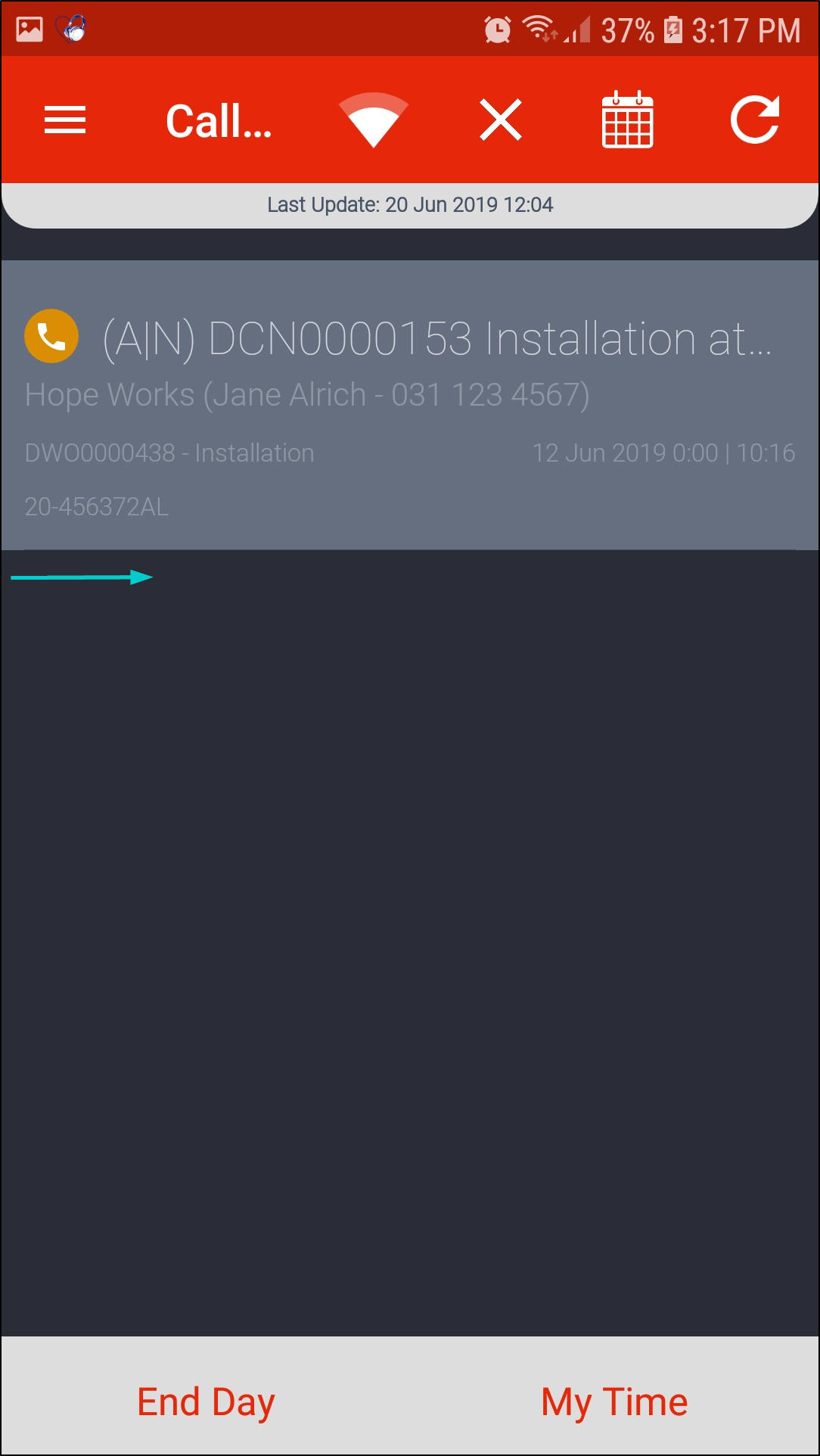Tap the Last Update timestamp bar
The image size is (820, 1456).
pyautogui.click(x=410, y=205)
